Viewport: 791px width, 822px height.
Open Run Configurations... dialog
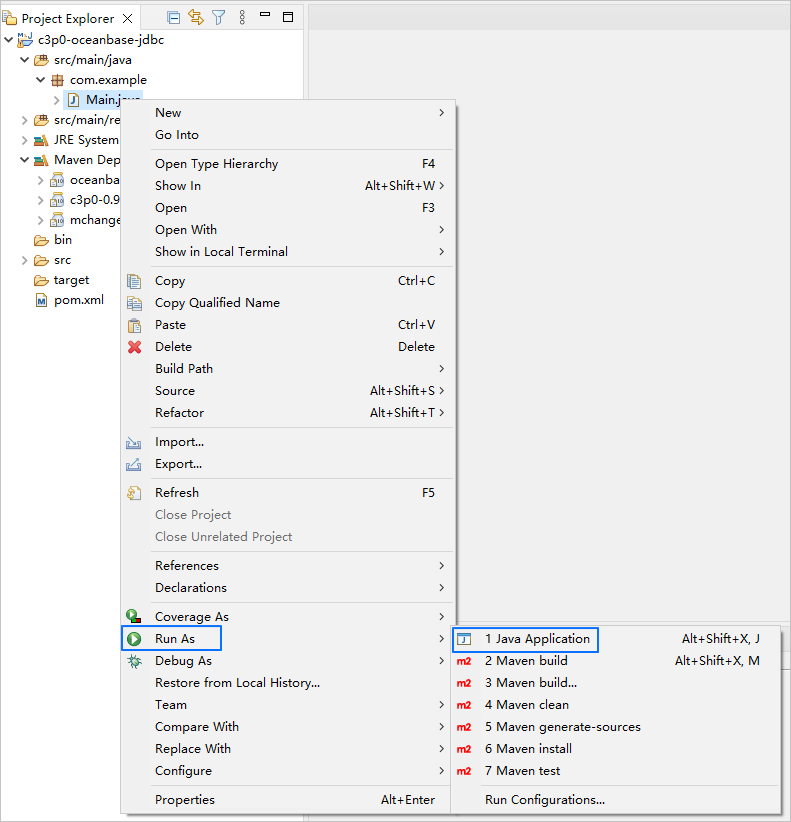pyautogui.click(x=544, y=800)
